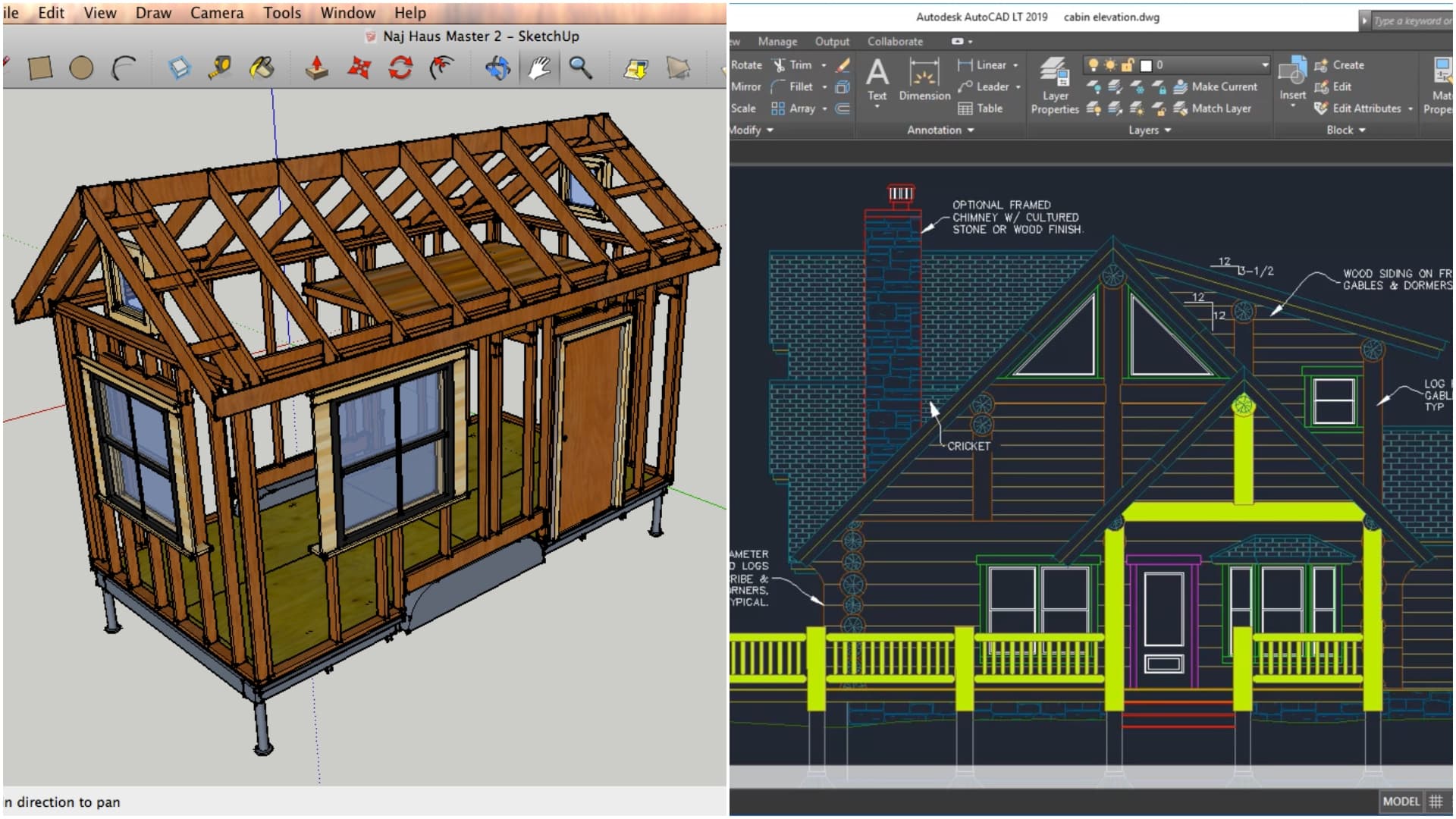Switch to the Collaborate ribbon tab
Viewport: 1456px width, 819px height.
(895, 42)
